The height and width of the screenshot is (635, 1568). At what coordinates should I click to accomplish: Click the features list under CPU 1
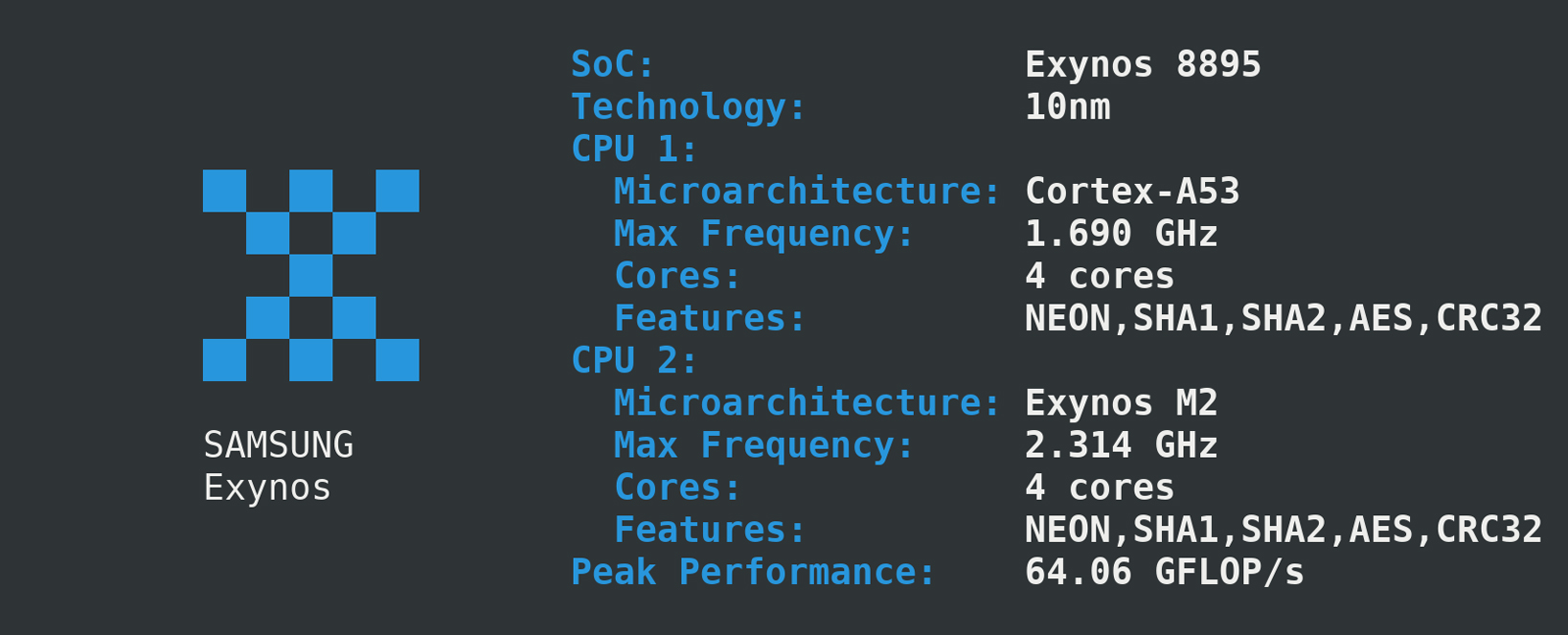[1283, 318]
